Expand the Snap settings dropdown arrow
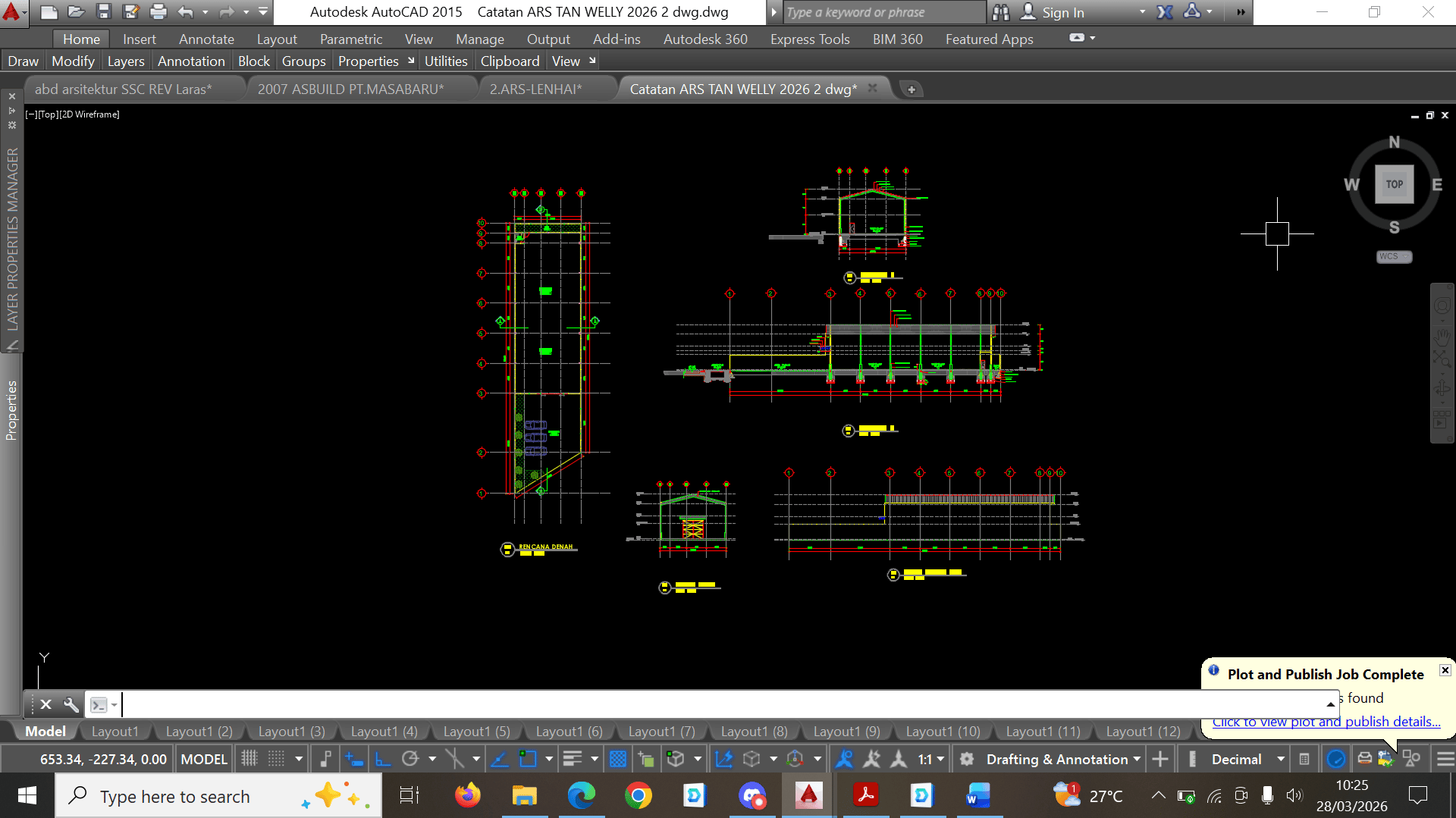The image size is (1456, 818). (x=299, y=759)
